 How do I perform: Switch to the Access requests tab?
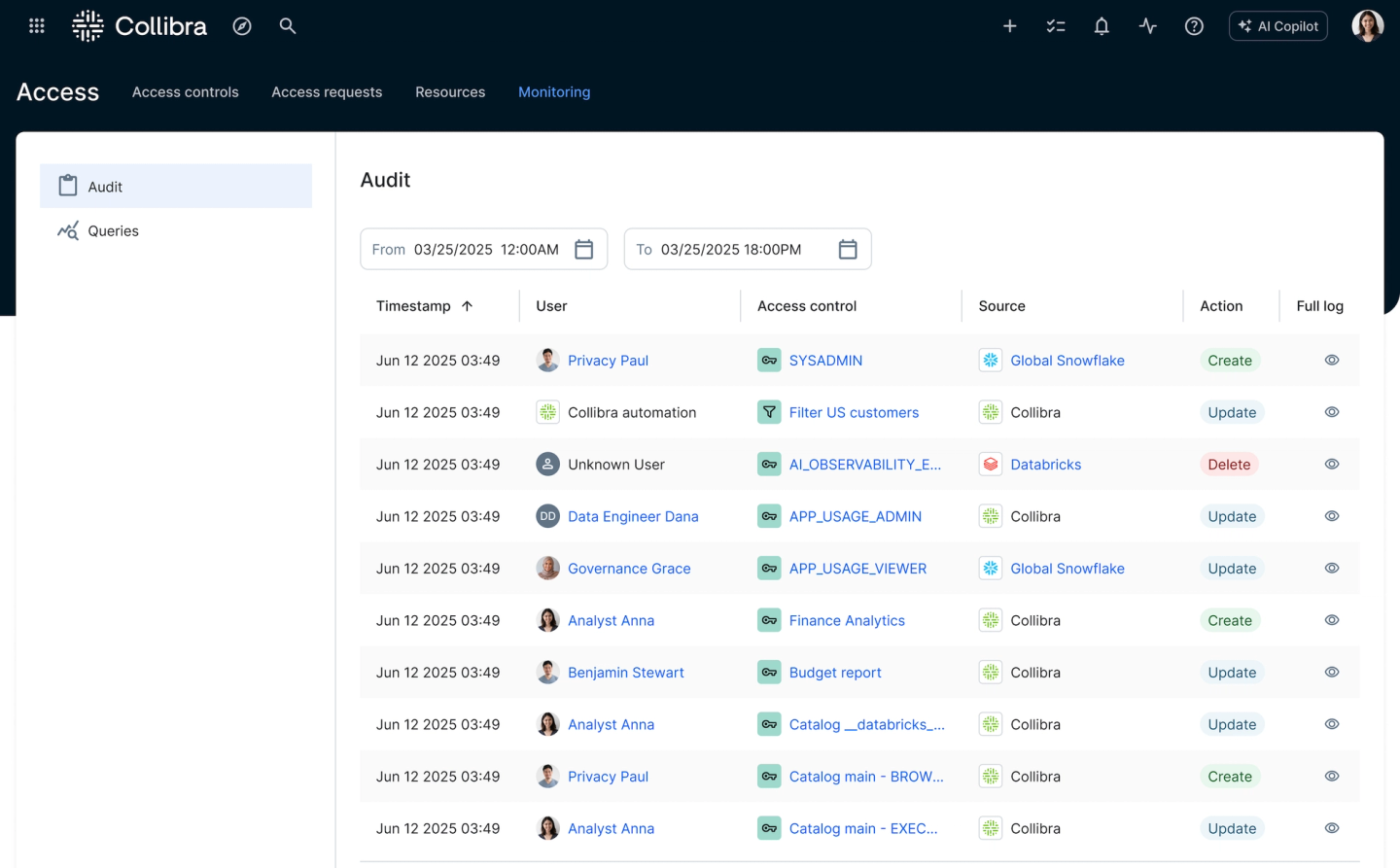pyautogui.click(x=327, y=92)
